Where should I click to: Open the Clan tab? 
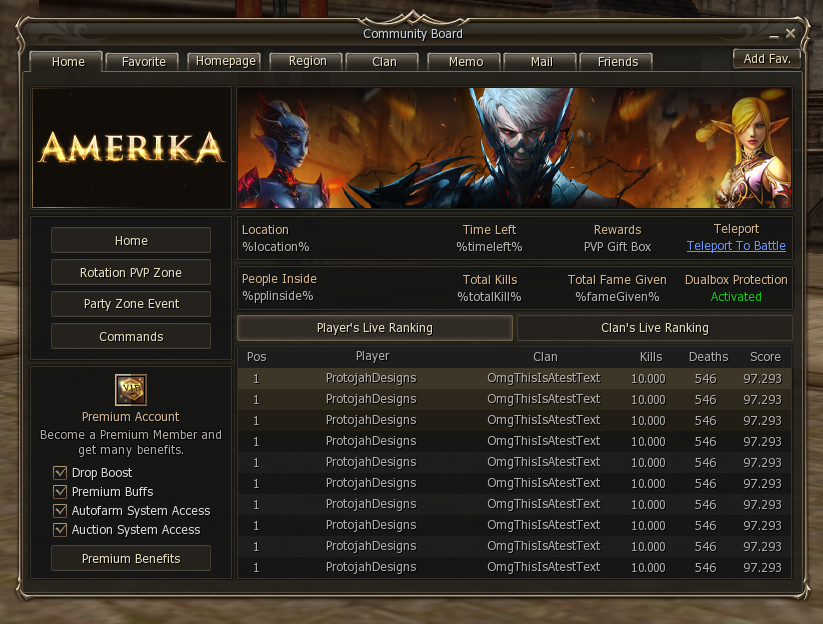pos(384,61)
